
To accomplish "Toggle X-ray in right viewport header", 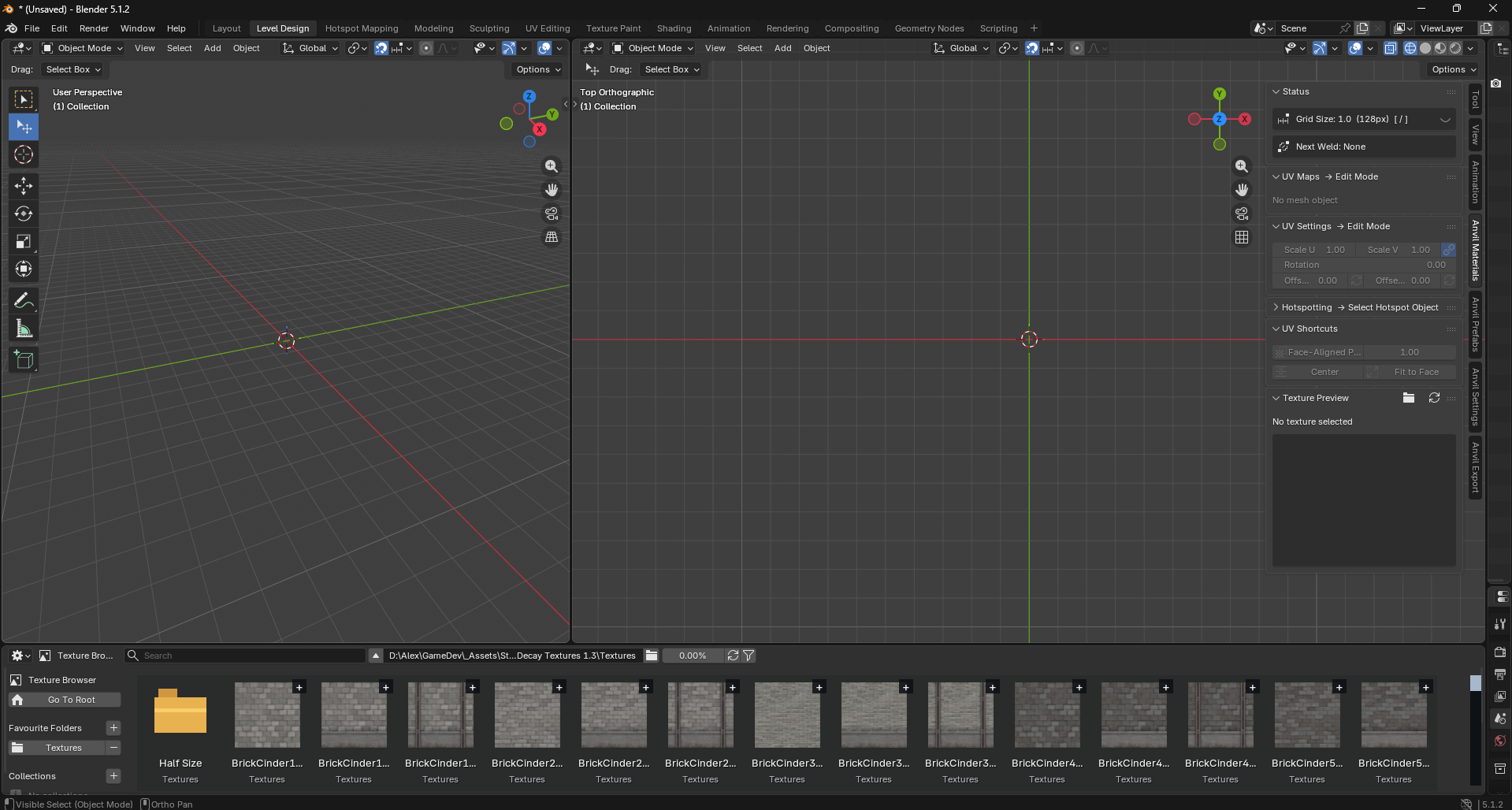I will tap(1391, 48).
